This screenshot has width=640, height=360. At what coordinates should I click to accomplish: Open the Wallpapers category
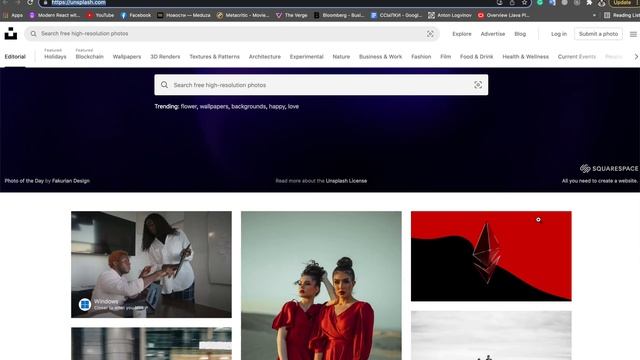(x=127, y=57)
